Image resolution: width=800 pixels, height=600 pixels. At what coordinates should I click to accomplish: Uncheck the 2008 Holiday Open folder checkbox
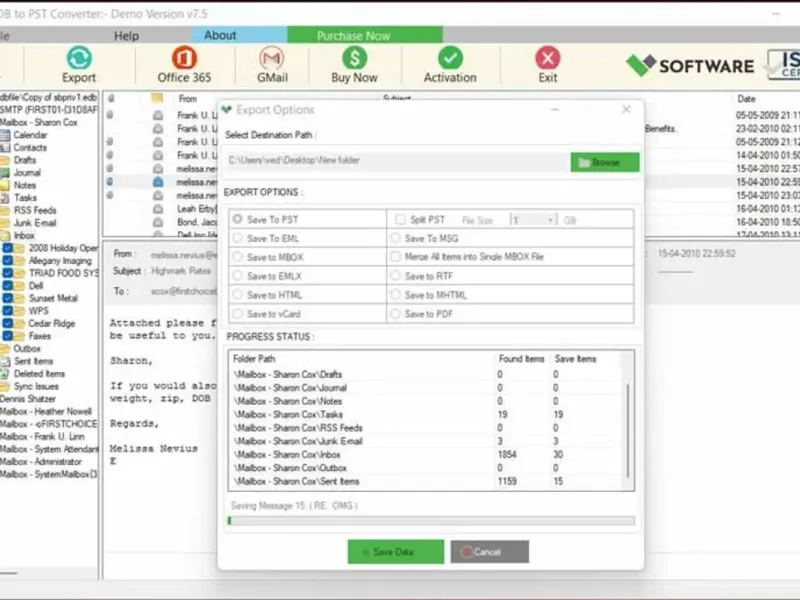[8, 248]
